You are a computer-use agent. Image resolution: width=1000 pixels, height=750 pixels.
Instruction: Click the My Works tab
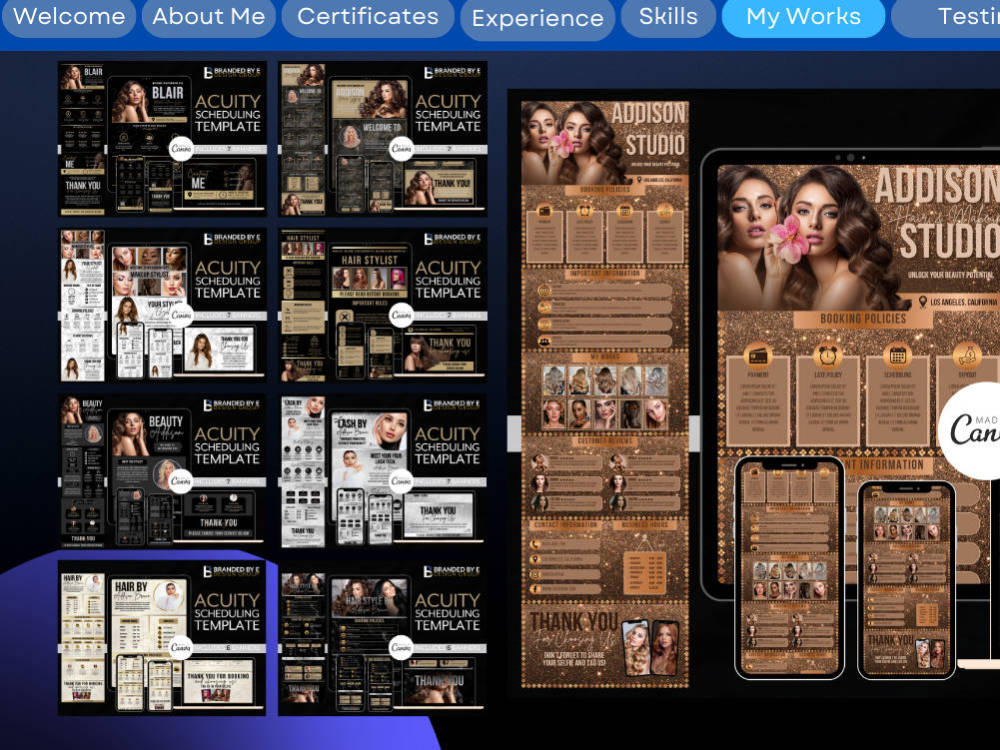[804, 17]
